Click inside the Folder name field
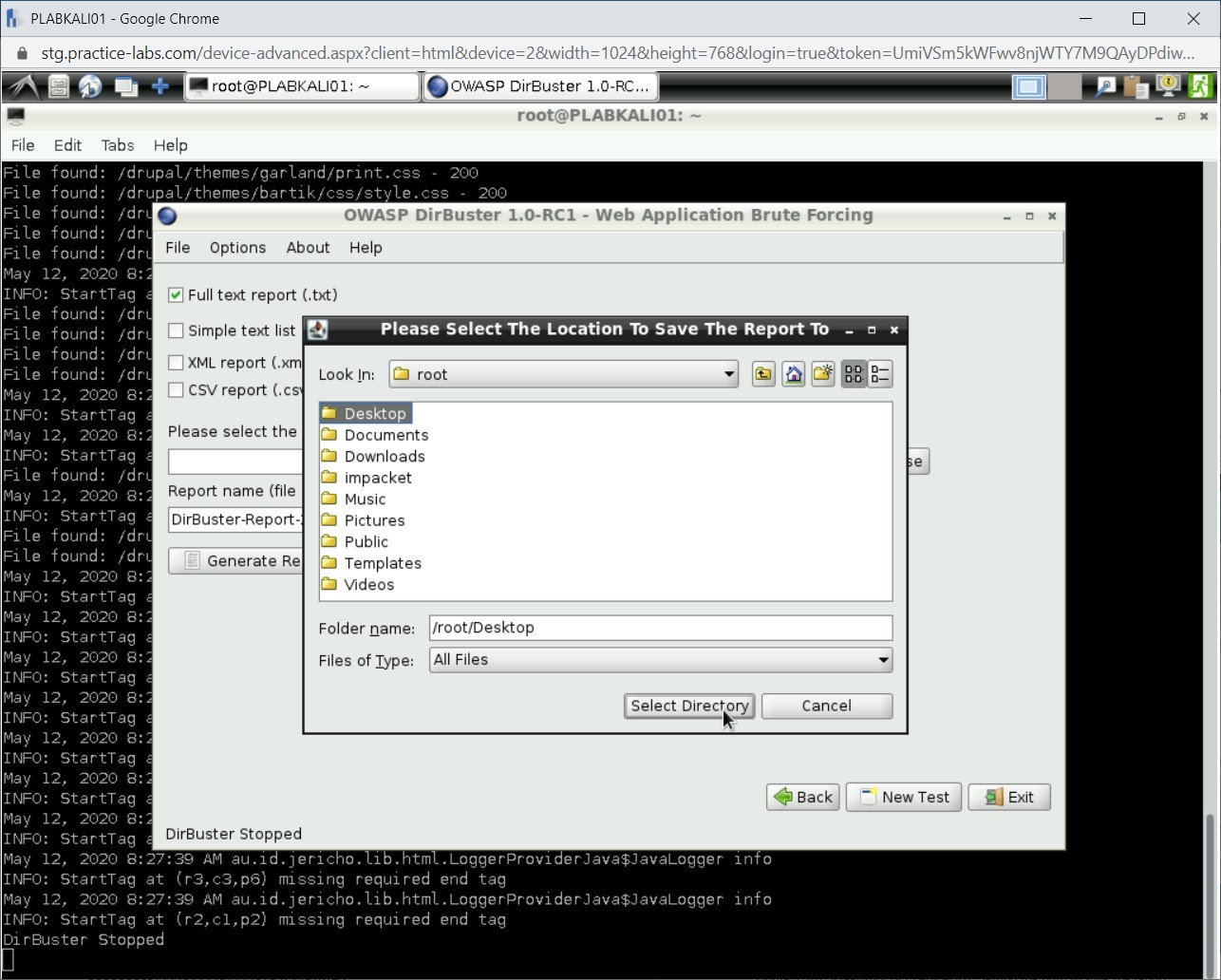 (x=661, y=627)
